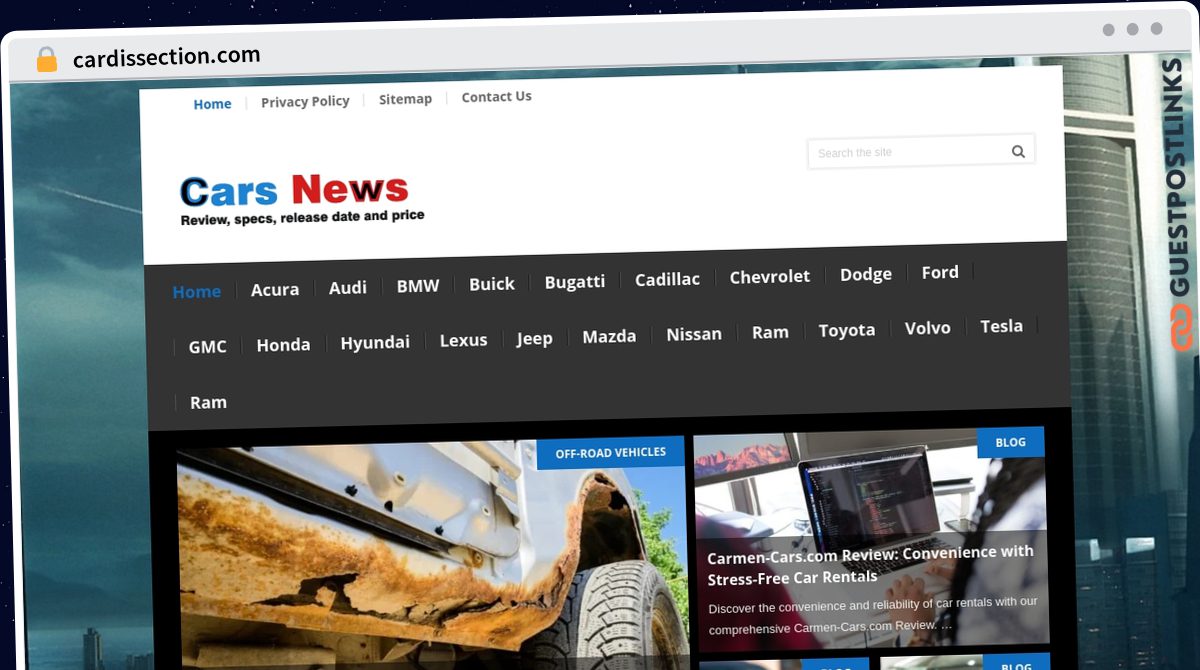This screenshot has width=1200, height=670.
Task: Select Home in the car brands menu
Action: tap(196, 291)
